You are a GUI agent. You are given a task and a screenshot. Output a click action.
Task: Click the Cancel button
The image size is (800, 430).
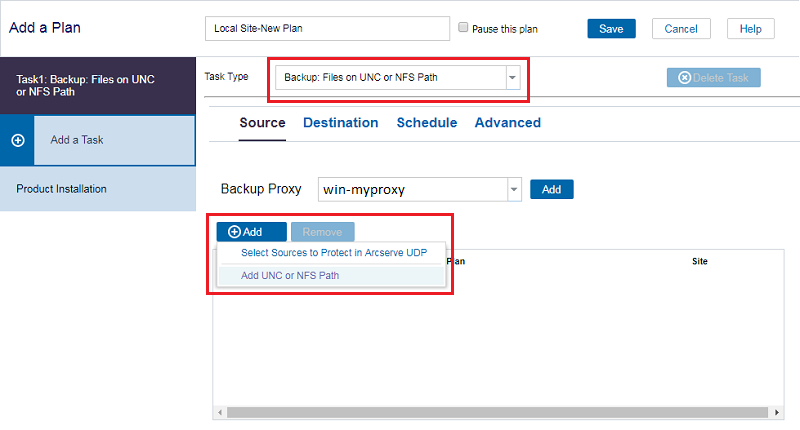coord(681,29)
